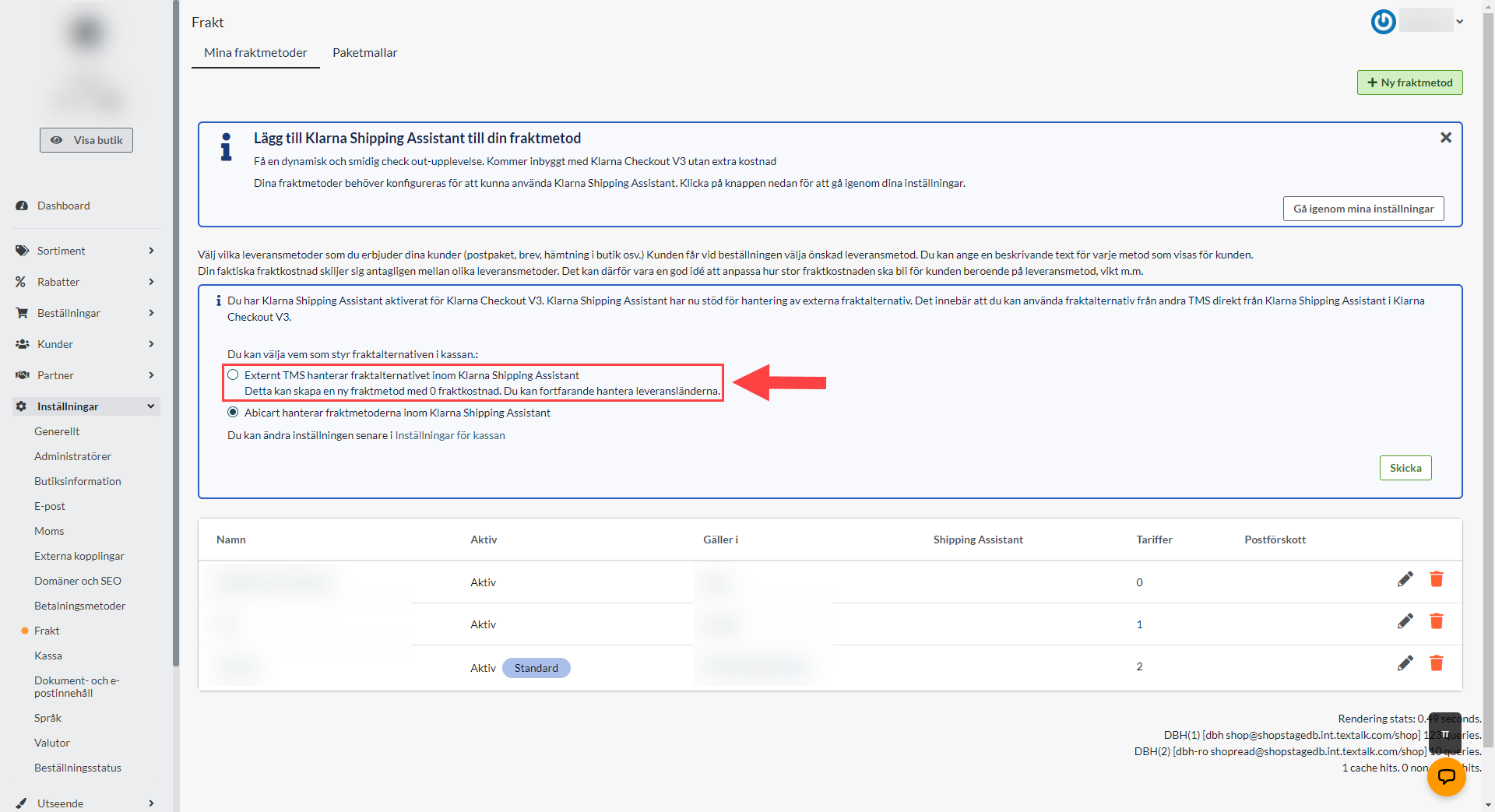Open the Valutor settings page
The image size is (1495, 812).
52,743
